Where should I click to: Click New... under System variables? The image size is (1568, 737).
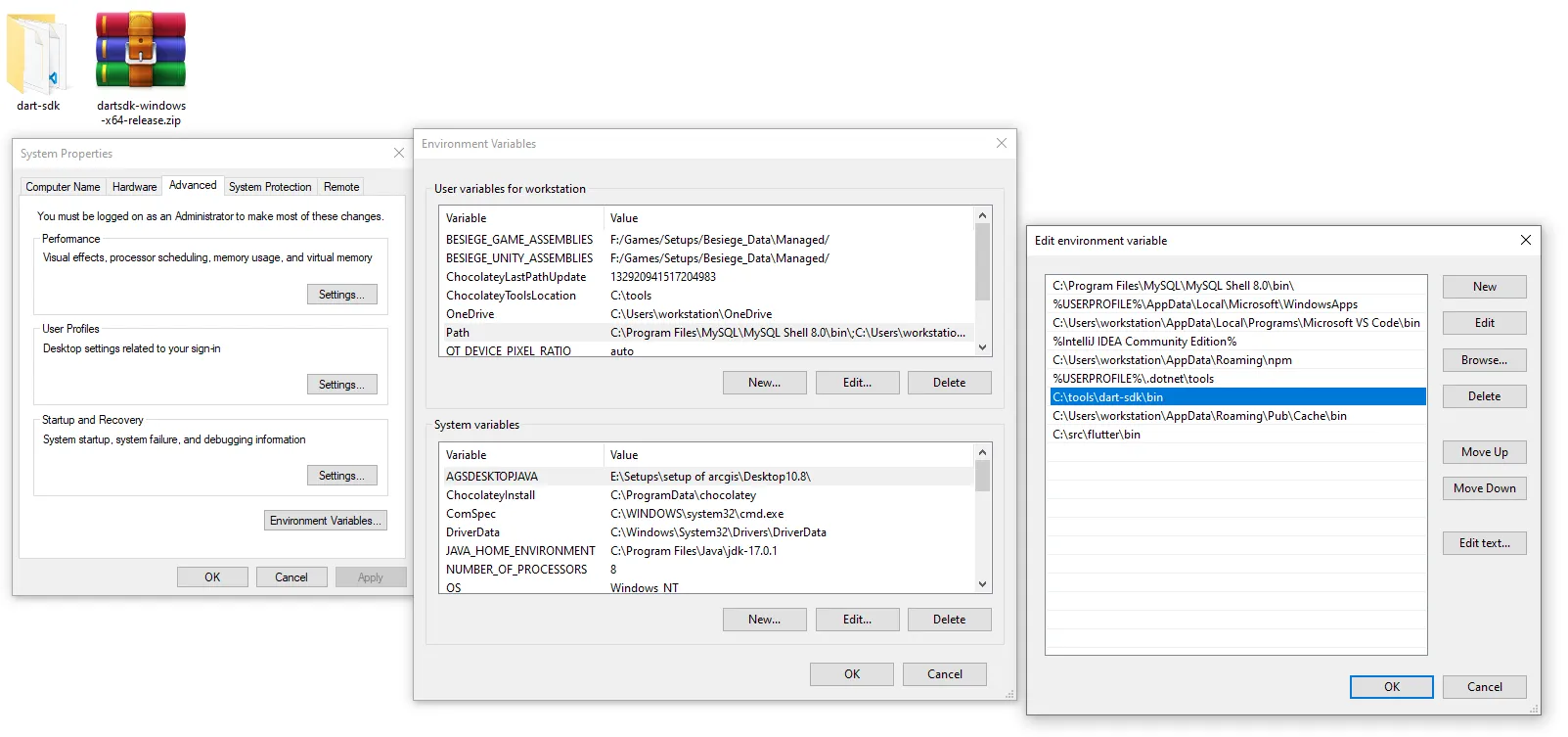(765, 620)
